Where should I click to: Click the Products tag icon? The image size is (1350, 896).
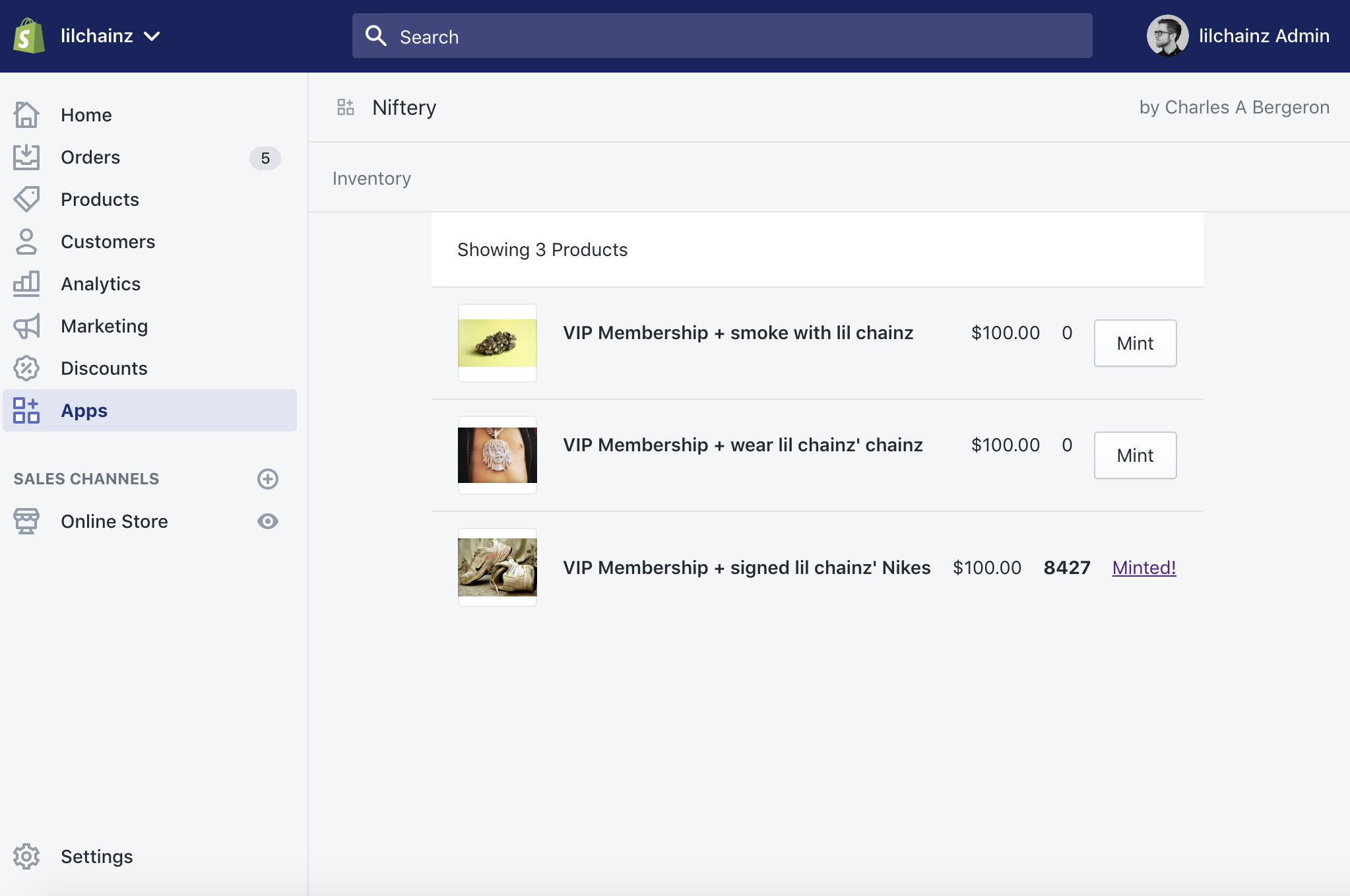point(26,199)
